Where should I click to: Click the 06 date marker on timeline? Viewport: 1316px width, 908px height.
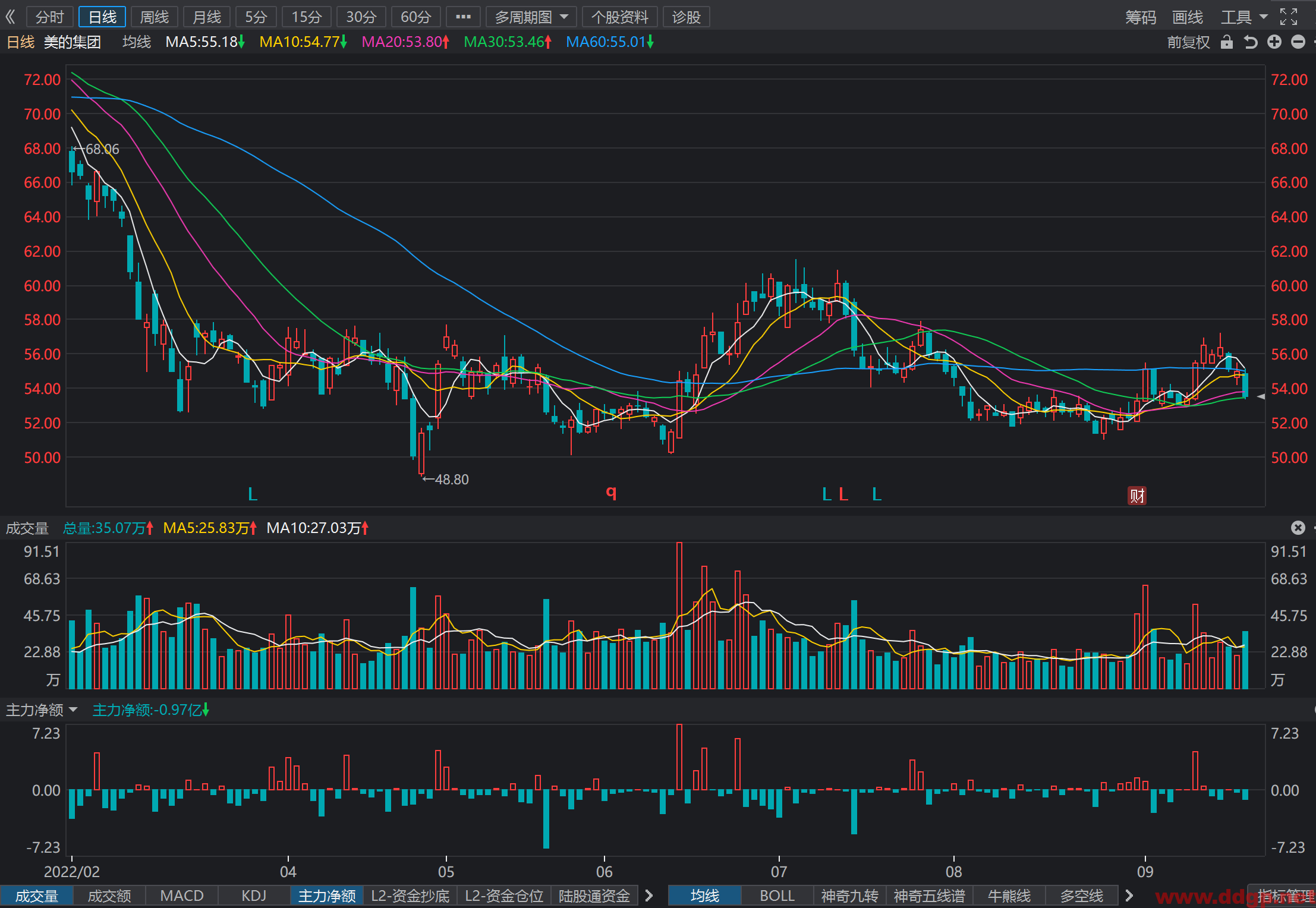pyautogui.click(x=604, y=871)
